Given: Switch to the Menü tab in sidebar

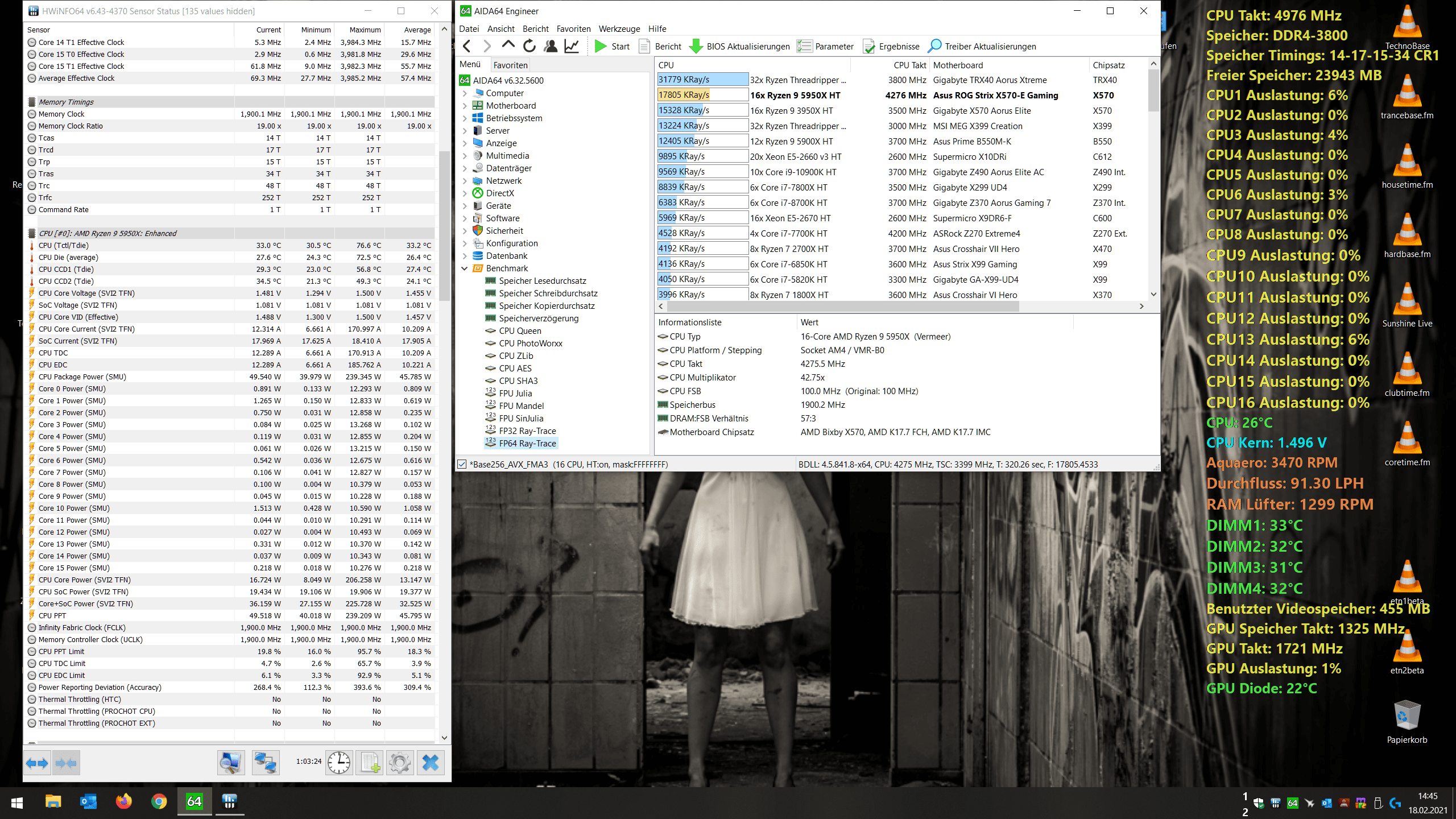Looking at the screenshot, I should click(x=470, y=64).
